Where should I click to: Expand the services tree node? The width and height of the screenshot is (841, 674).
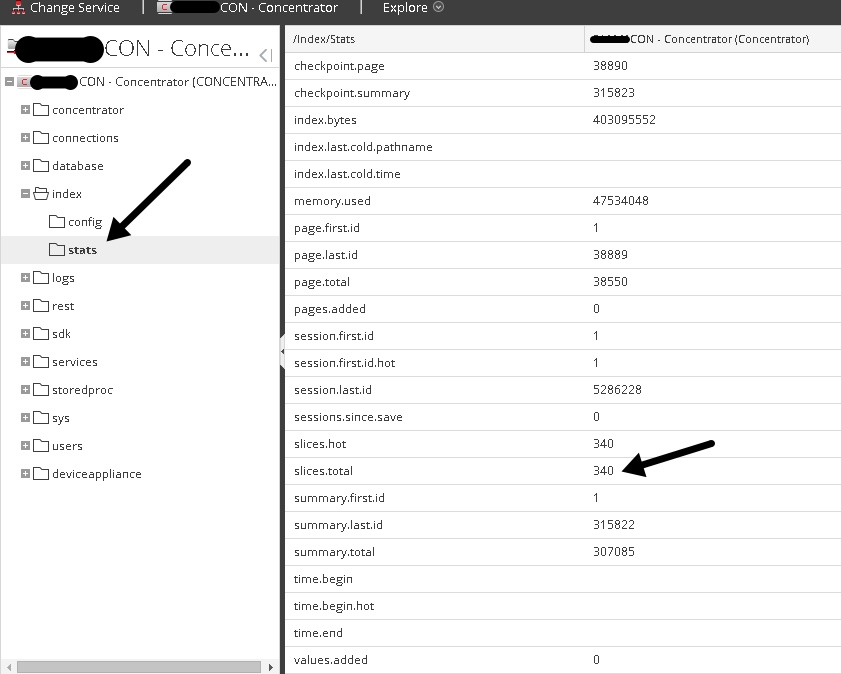(25, 361)
